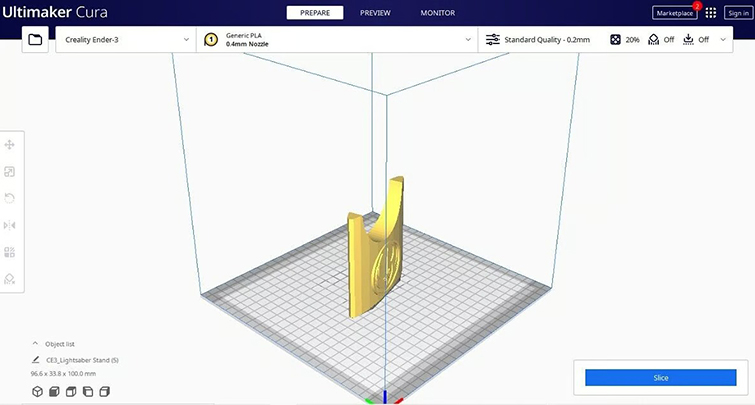Select the Rotate tool
The height and width of the screenshot is (405, 755).
click(10, 198)
